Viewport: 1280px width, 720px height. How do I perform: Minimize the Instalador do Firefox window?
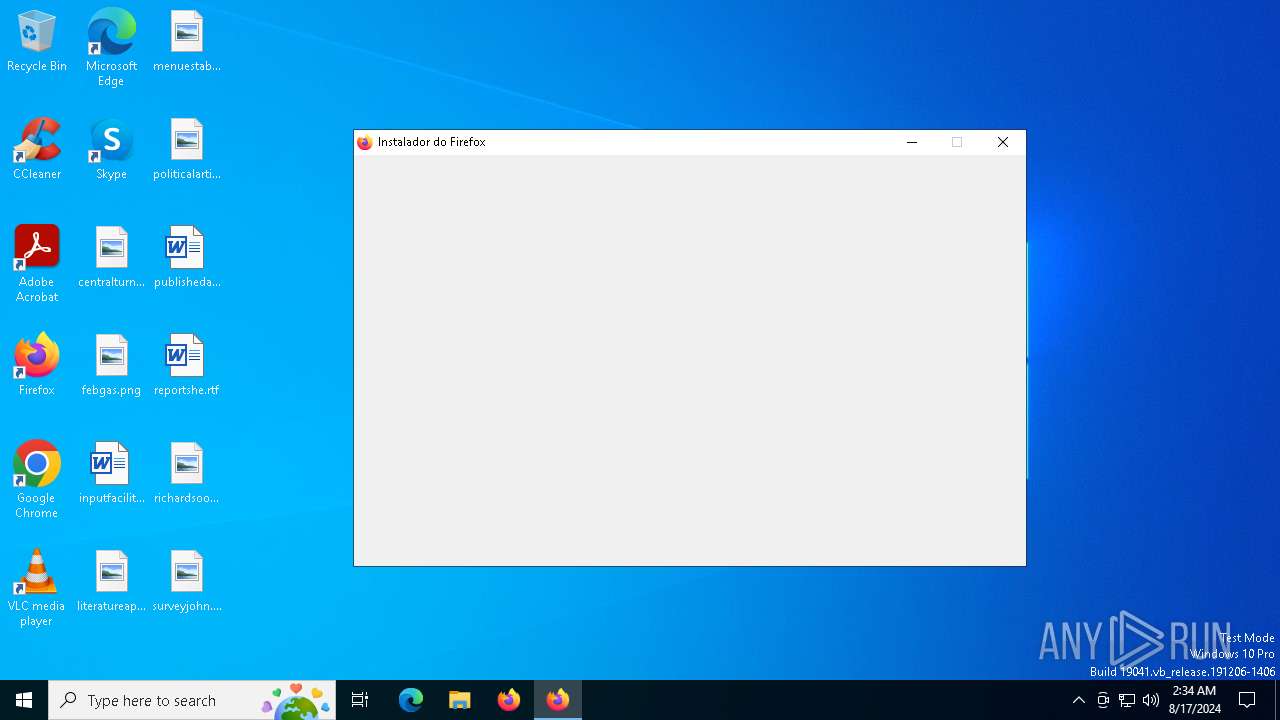click(x=911, y=142)
